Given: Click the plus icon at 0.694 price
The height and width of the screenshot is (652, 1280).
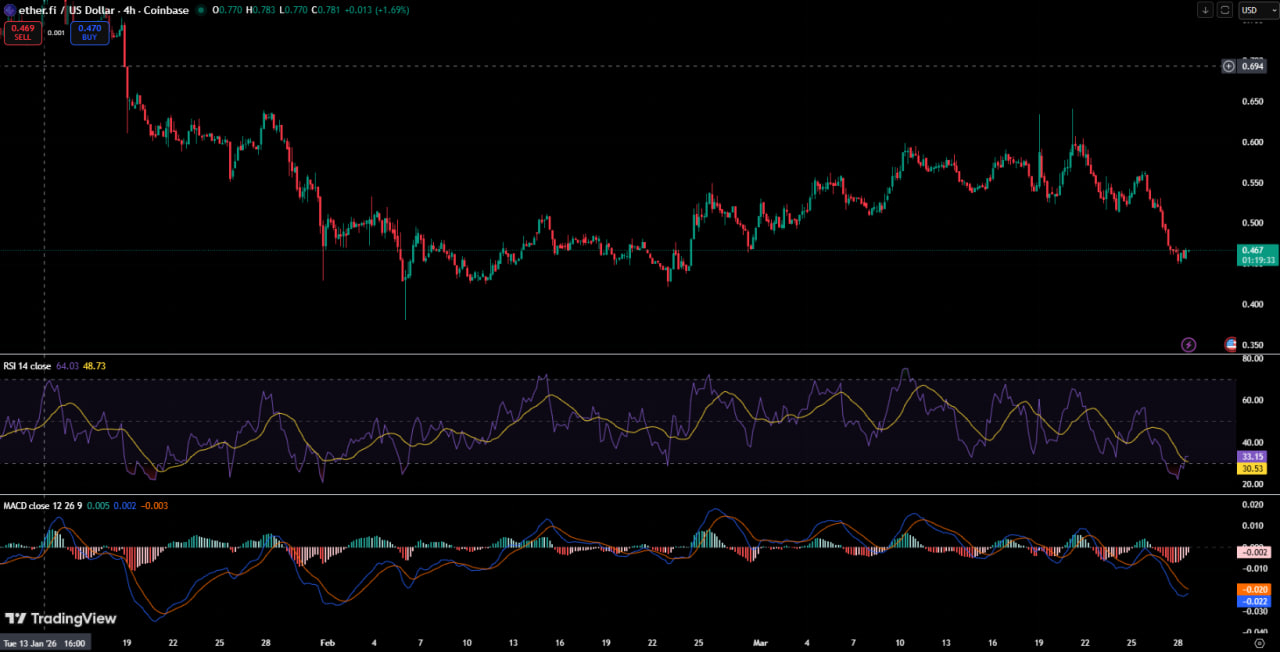Looking at the screenshot, I should click(1228, 66).
